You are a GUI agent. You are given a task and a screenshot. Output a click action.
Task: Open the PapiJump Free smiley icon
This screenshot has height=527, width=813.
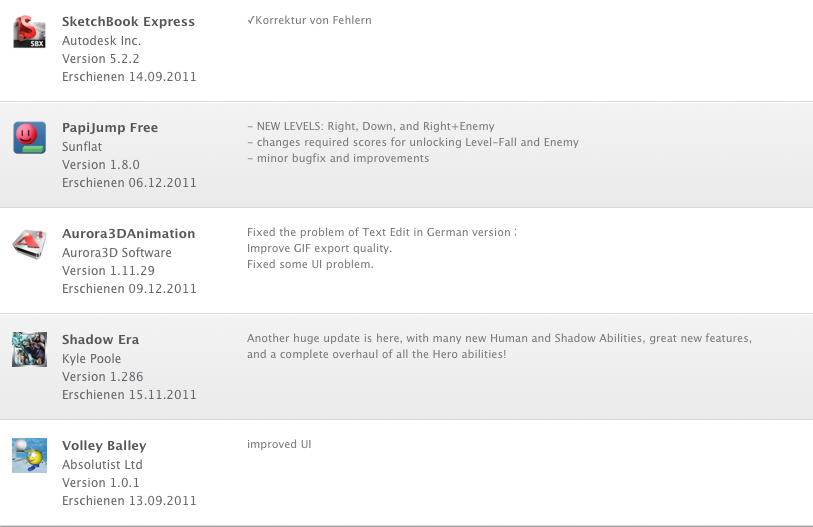tap(30, 137)
